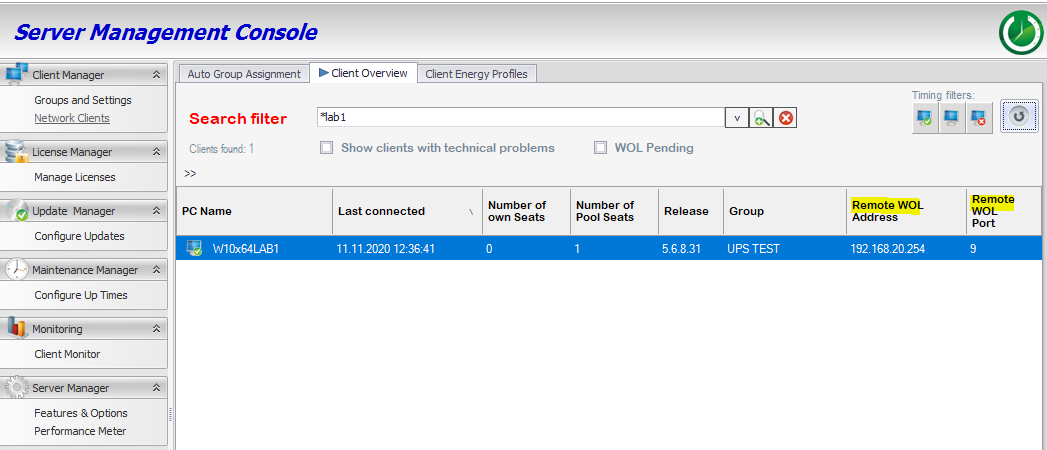The image size is (1047, 450).
Task: Click the green power logo icon
Action: tap(1022, 33)
